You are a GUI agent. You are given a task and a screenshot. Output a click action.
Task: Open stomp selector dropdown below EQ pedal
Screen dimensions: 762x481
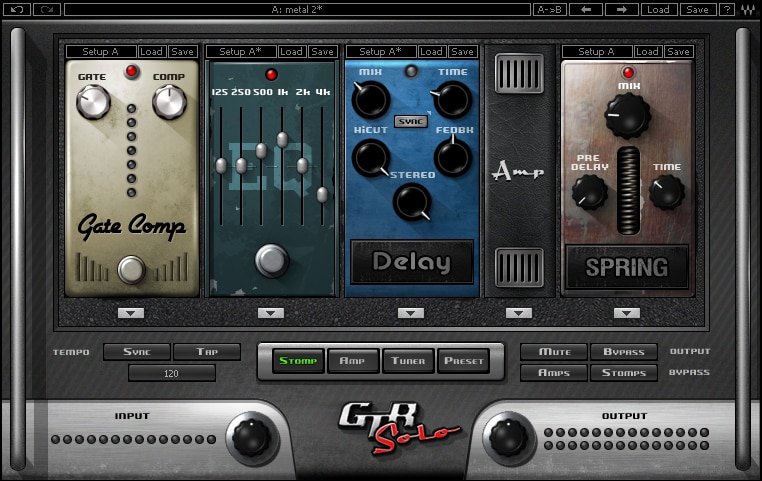271,313
